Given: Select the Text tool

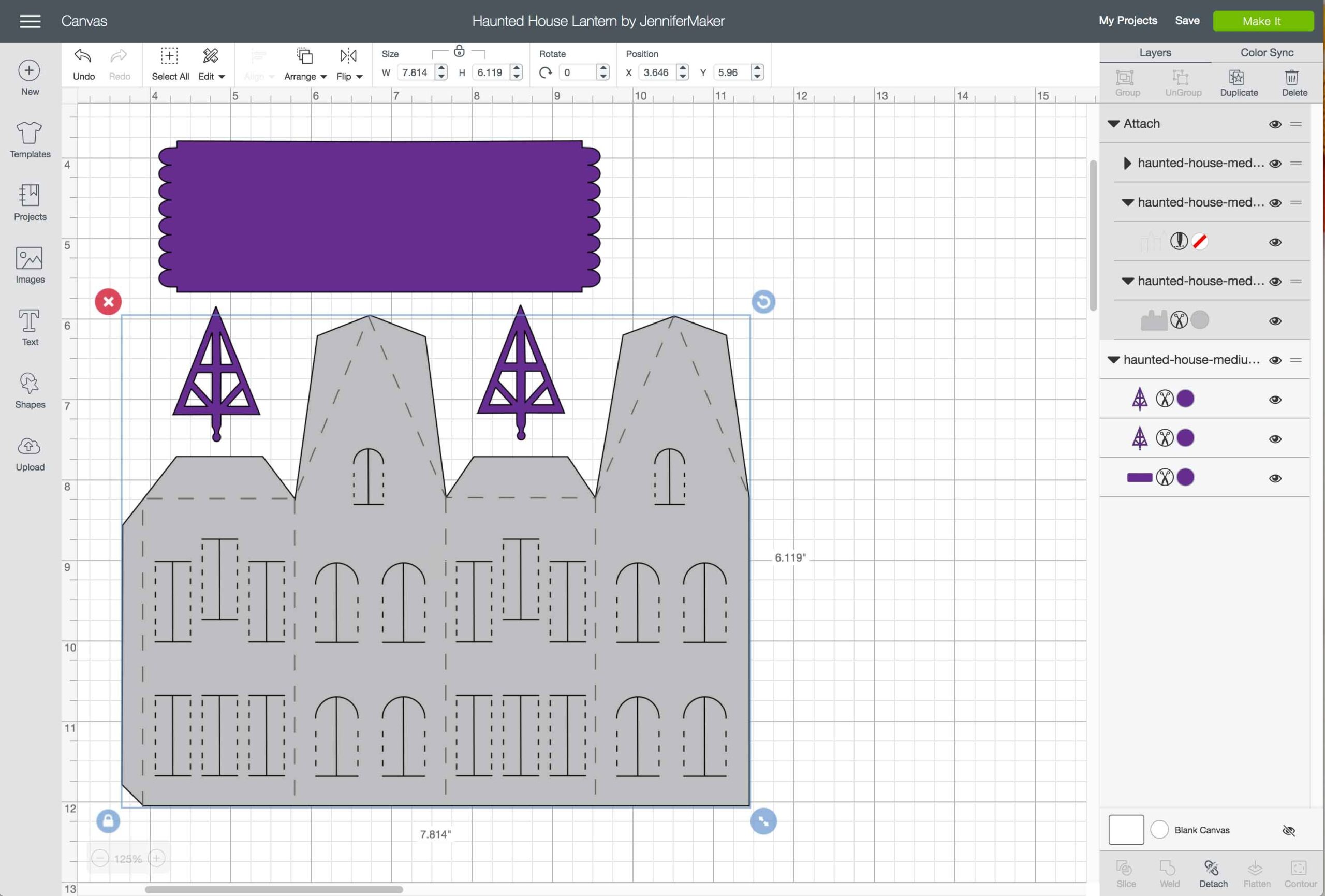Looking at the screenshot, I should pos(30,321).
